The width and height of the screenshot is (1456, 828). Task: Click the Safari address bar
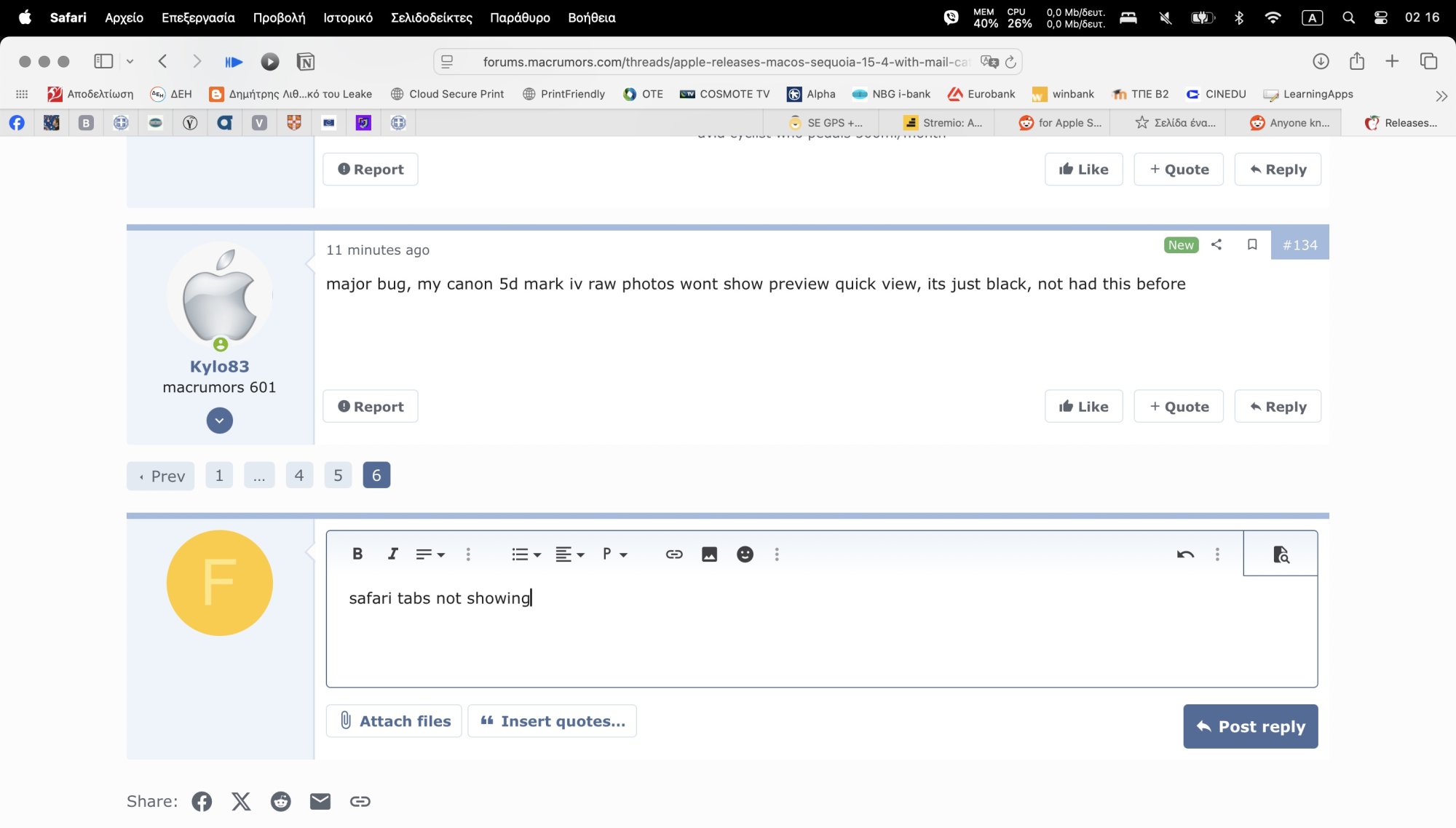724,62
